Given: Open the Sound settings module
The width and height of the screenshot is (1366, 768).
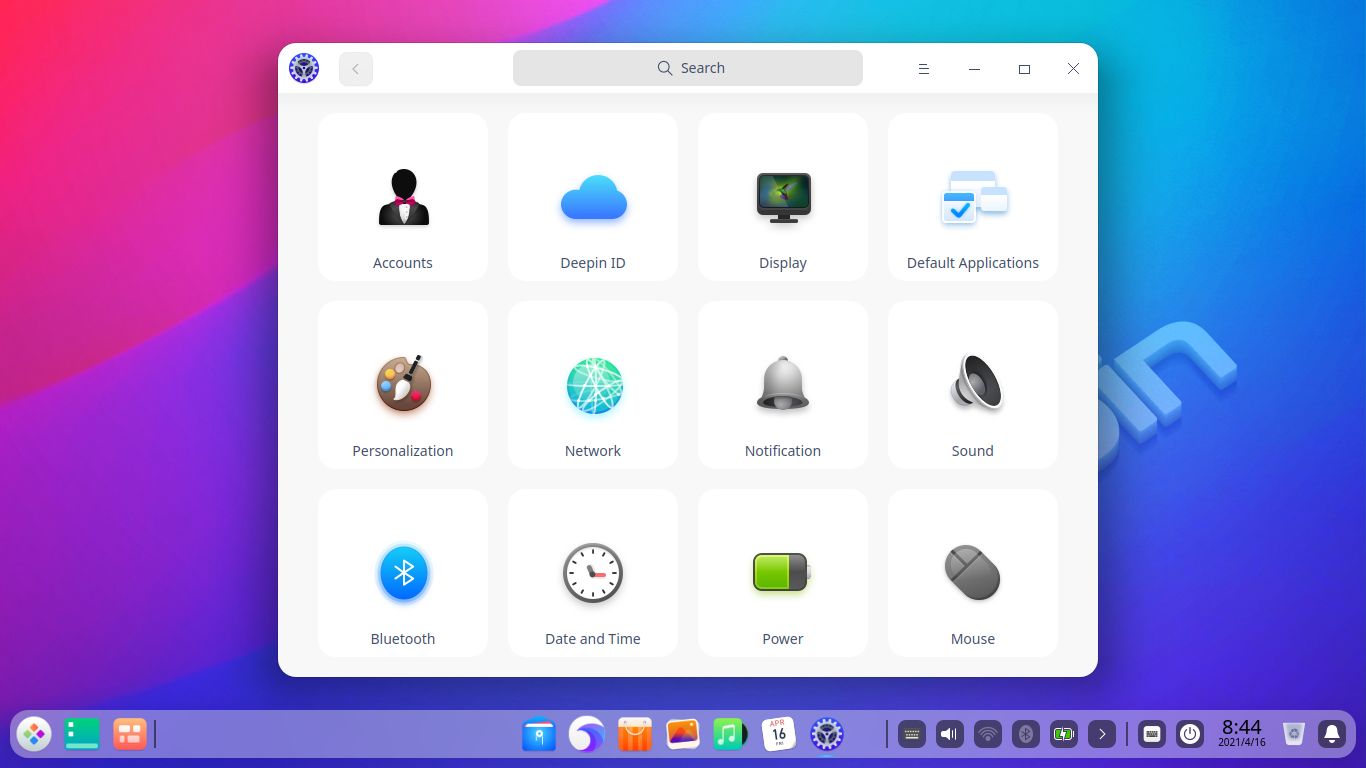Looking at the screenshot, I should pos(973,385).
